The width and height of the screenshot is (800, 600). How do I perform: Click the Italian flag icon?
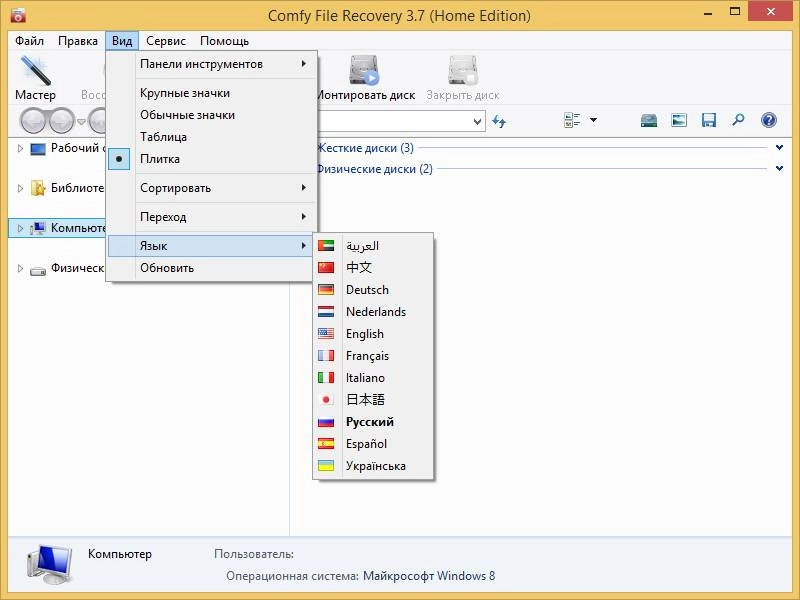(x=326, y=378)
